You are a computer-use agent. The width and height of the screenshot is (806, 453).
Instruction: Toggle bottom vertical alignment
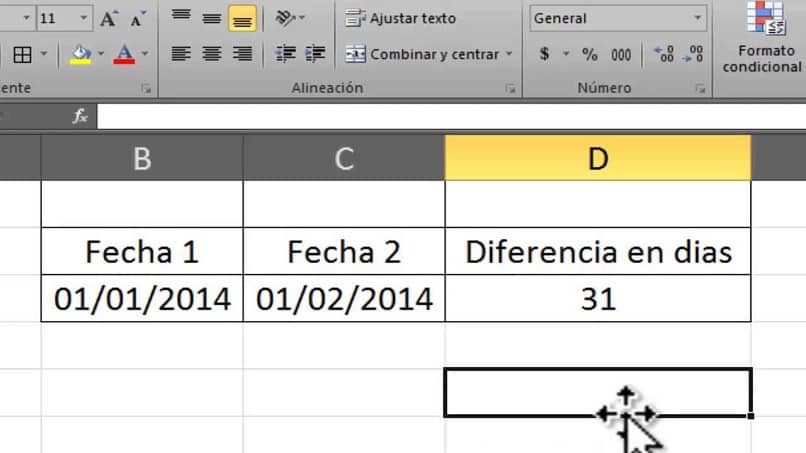240,18
